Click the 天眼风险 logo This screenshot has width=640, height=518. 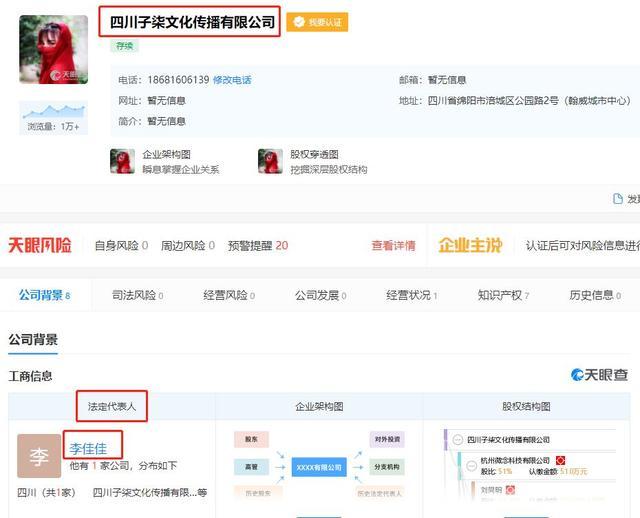pos(40,245)
